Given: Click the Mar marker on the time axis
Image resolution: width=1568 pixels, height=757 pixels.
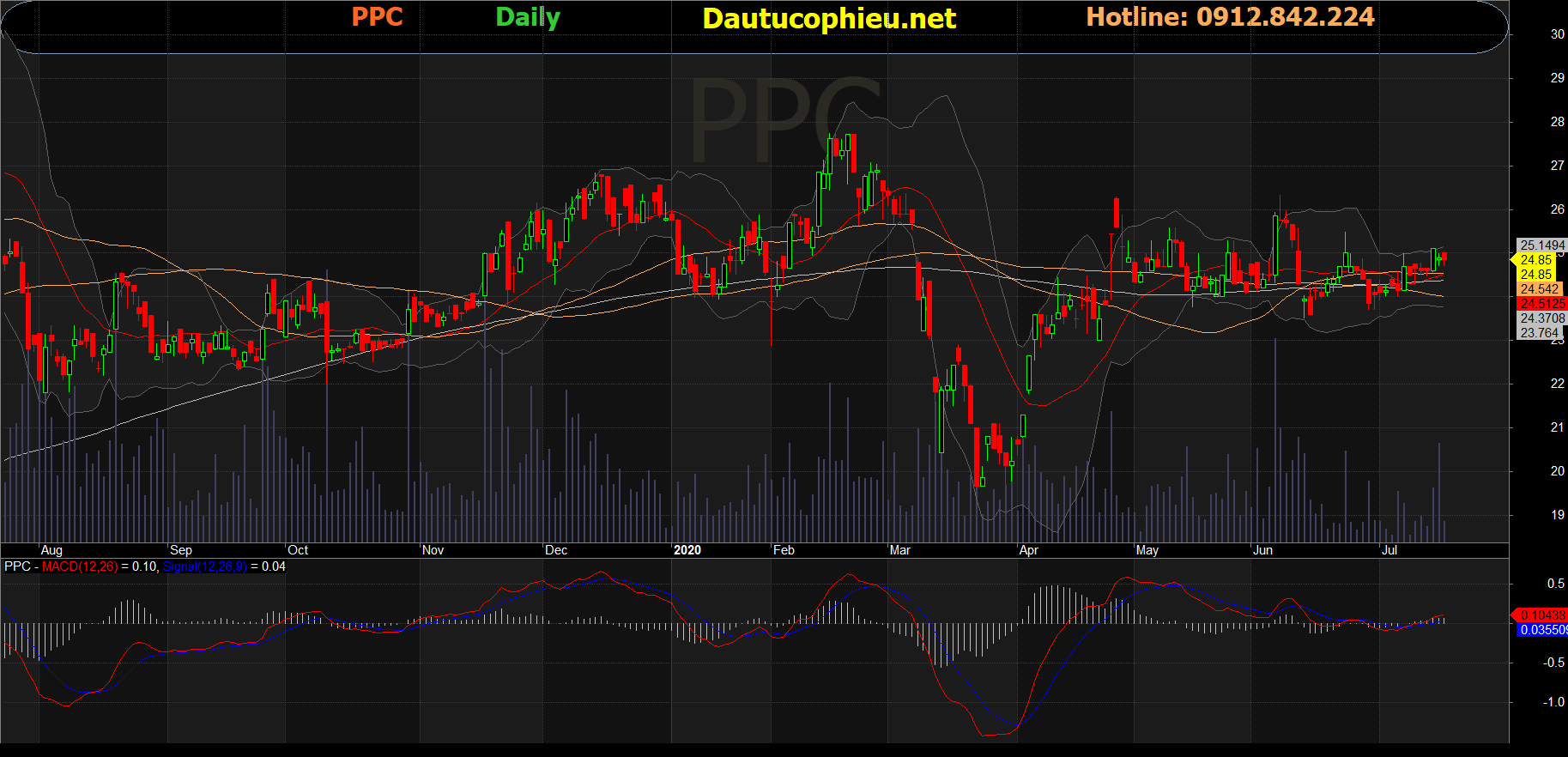Looking at the screenshot, I should click(899, 550).
